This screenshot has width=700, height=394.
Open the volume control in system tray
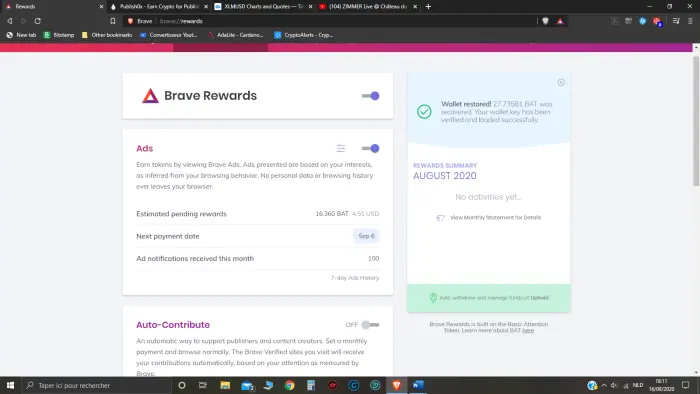(x=614, y=385)
